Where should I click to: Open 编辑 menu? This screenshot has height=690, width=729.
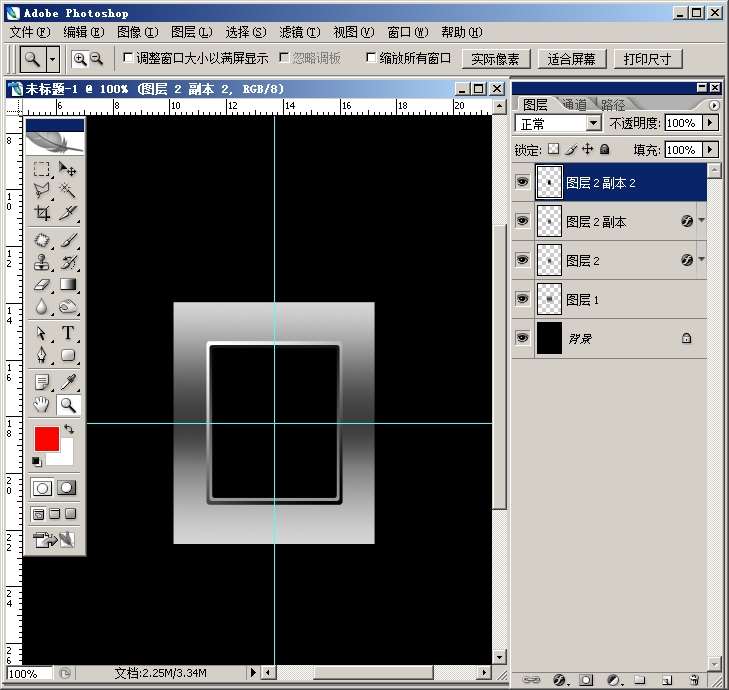click(84, 32)
